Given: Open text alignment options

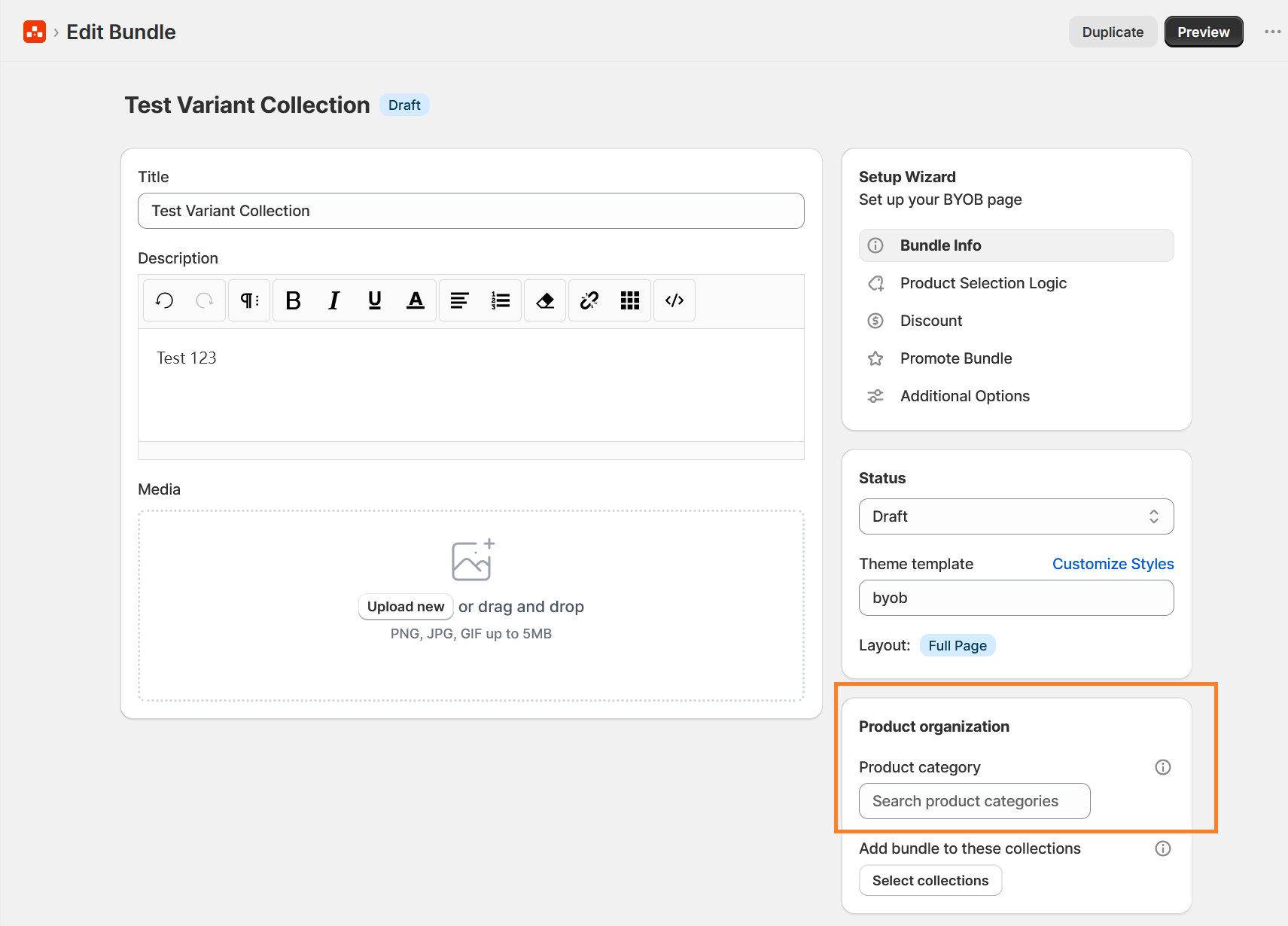Looking at the screenshot, I should (x=459, y=300).
